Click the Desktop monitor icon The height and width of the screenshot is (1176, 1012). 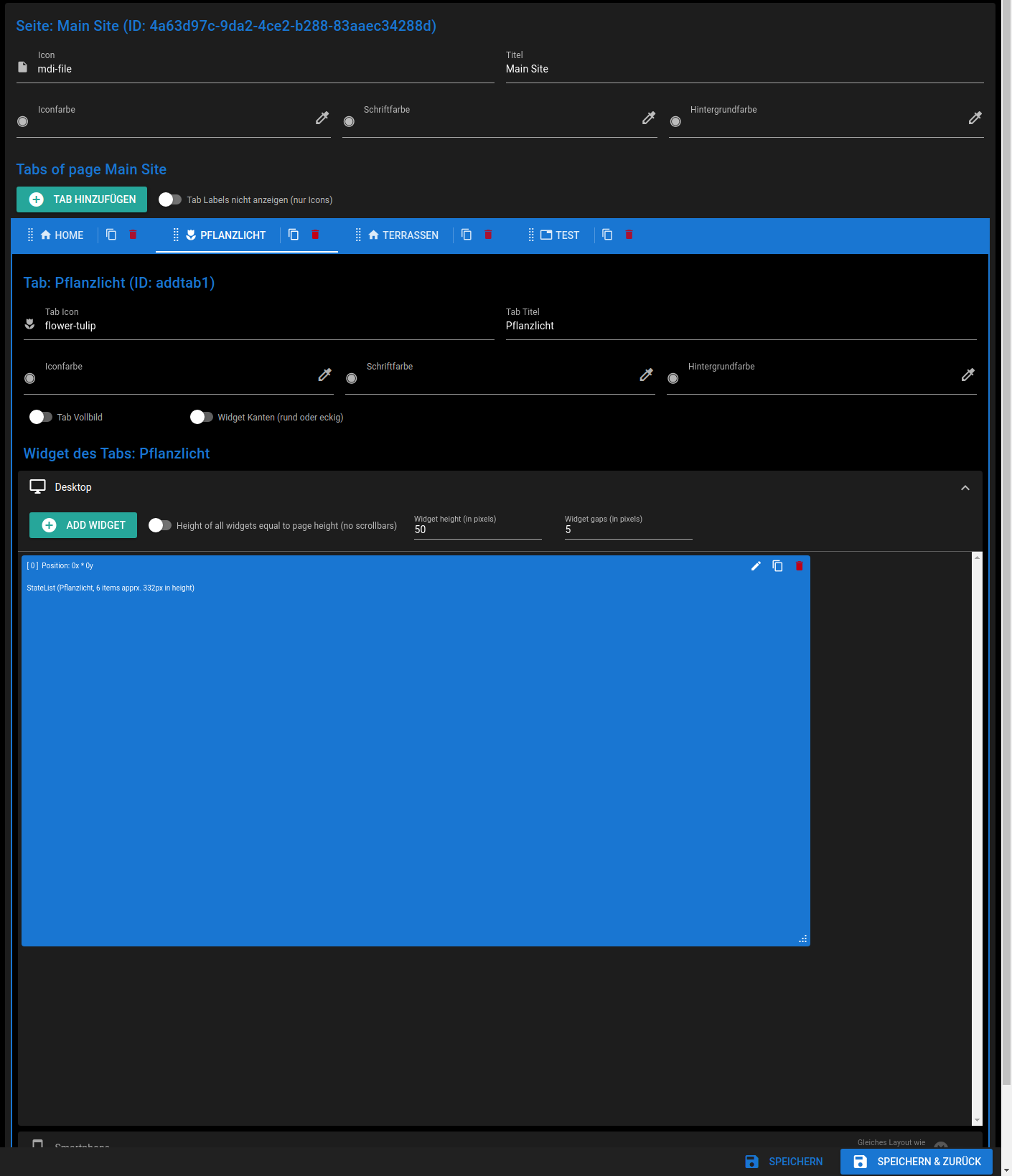tap(38, 486)
